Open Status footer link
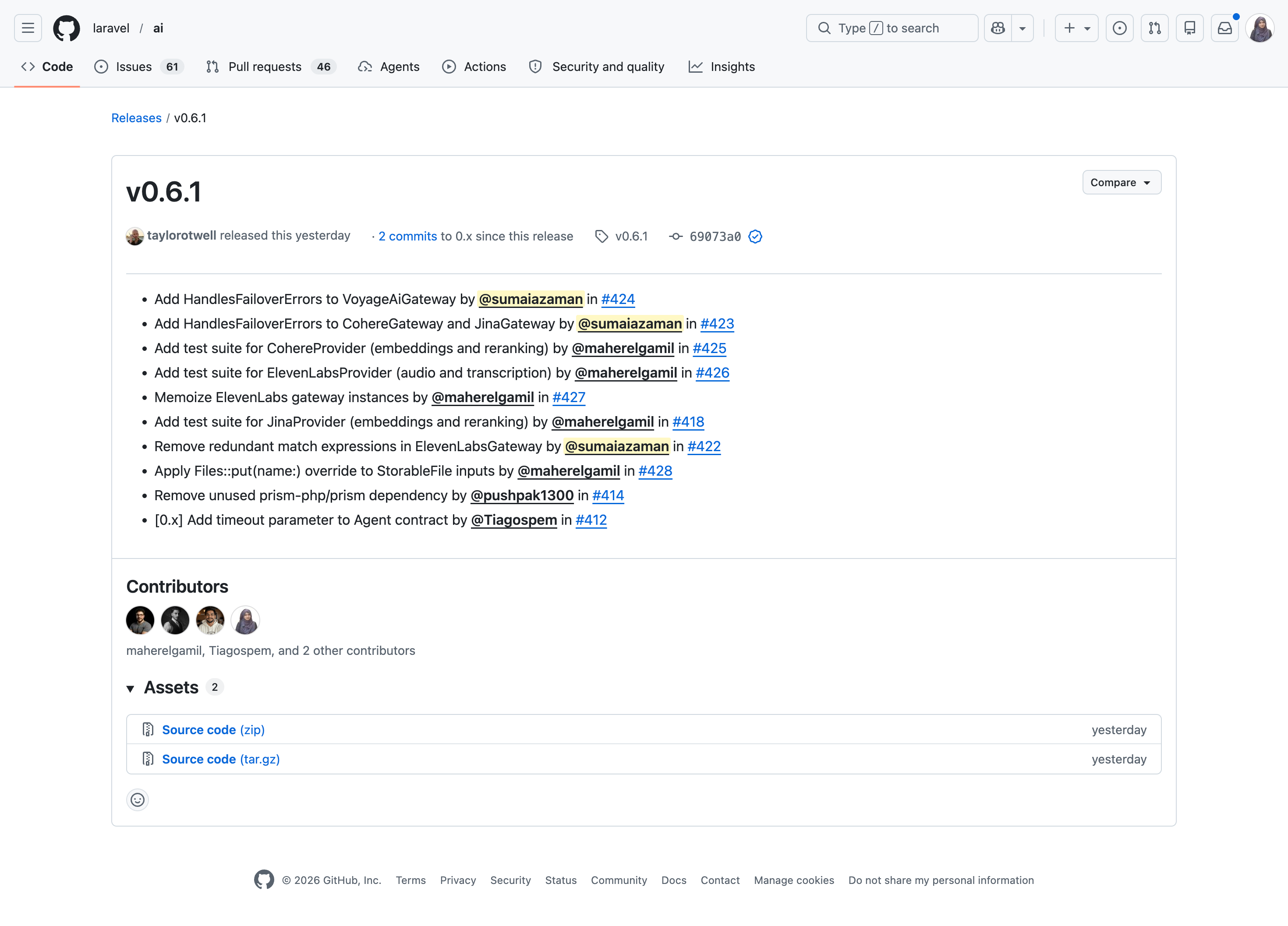The image size is (1288, 926). [x=560, y=880]
